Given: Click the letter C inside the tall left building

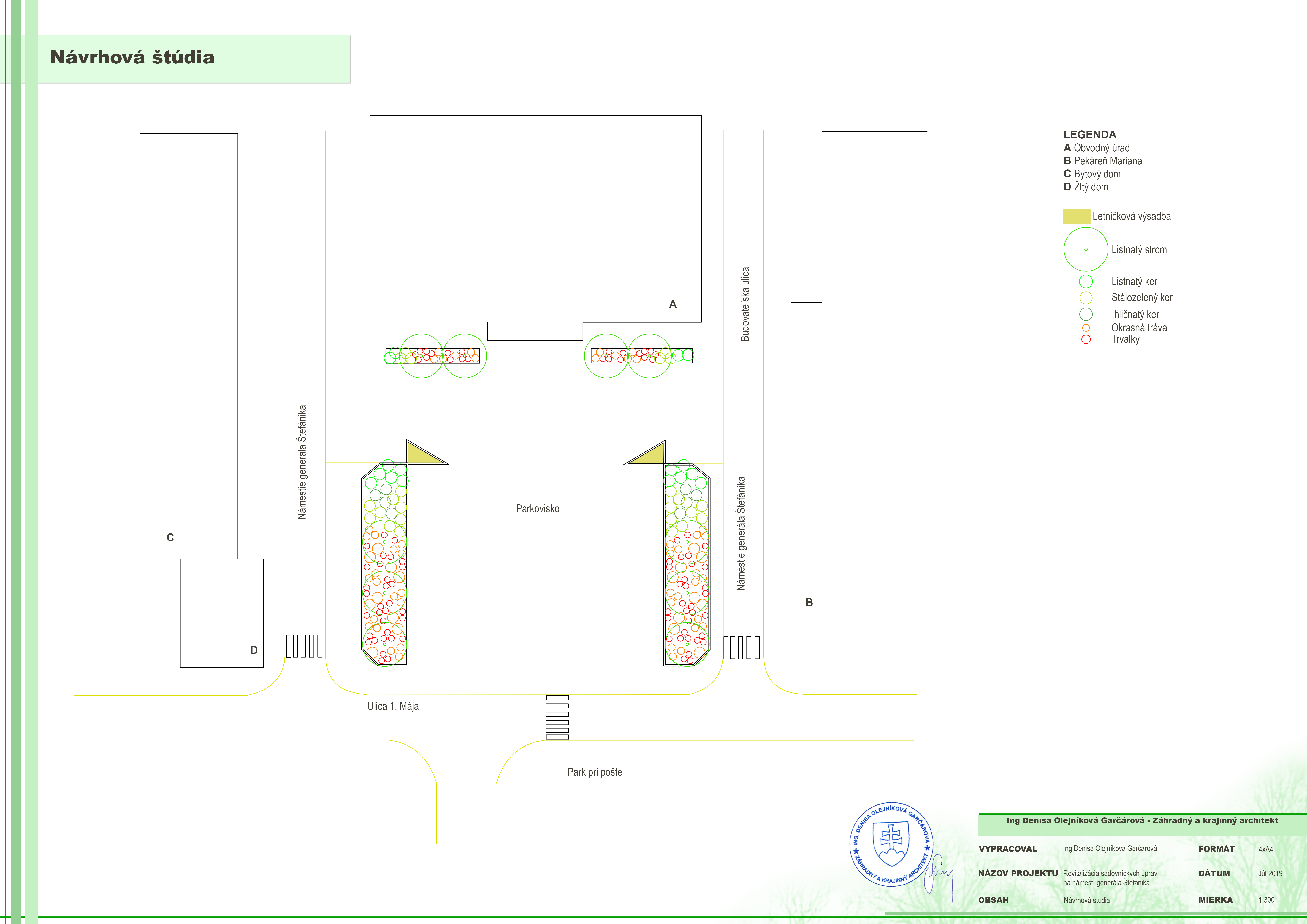Looking at the screenshot, I should (x=170, y=538).
